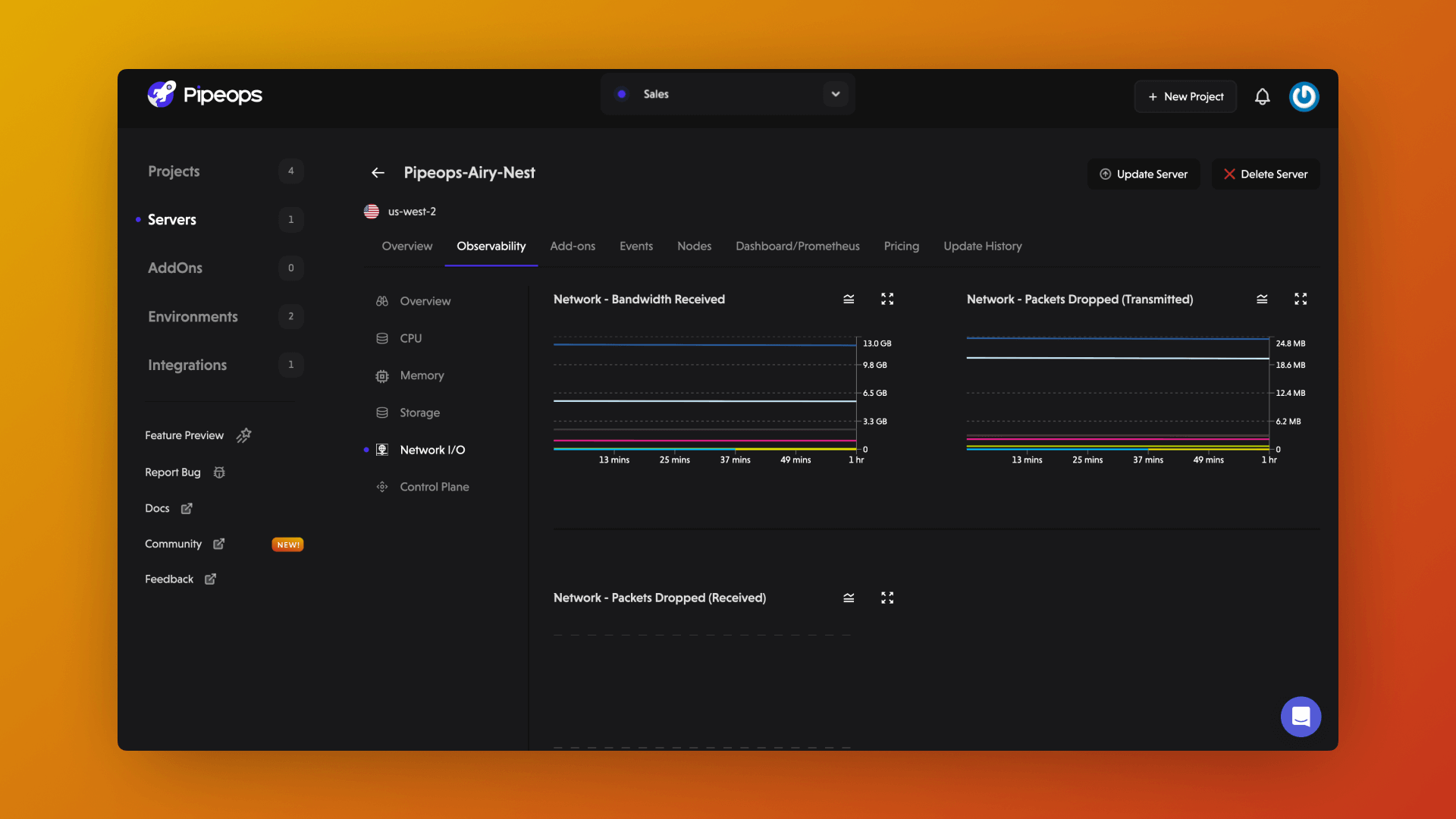Click the Feedback external link icon
Screen dimensions: 1456x819
click(x=210, y=579)
